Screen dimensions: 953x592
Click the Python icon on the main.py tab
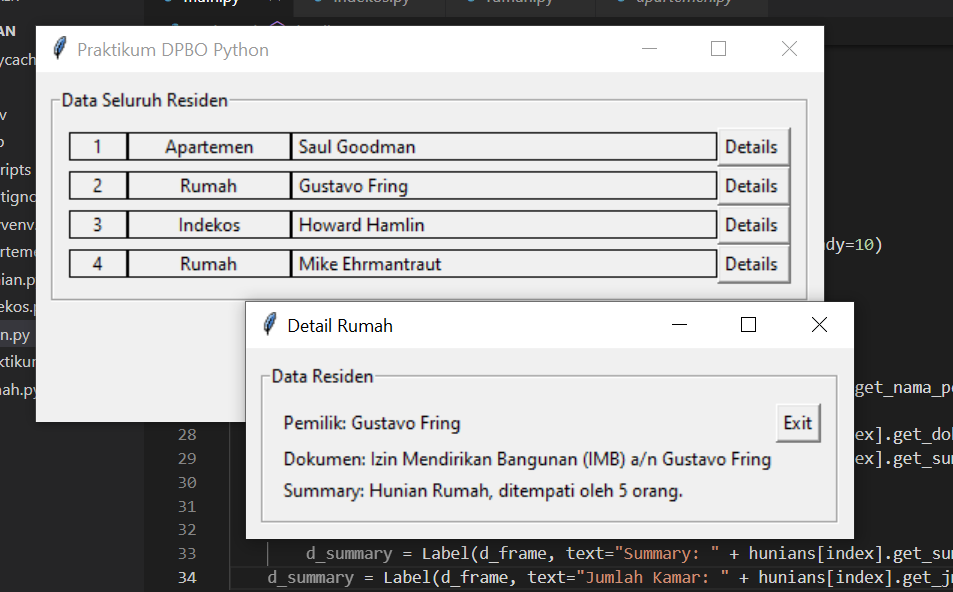coord(168,3)
